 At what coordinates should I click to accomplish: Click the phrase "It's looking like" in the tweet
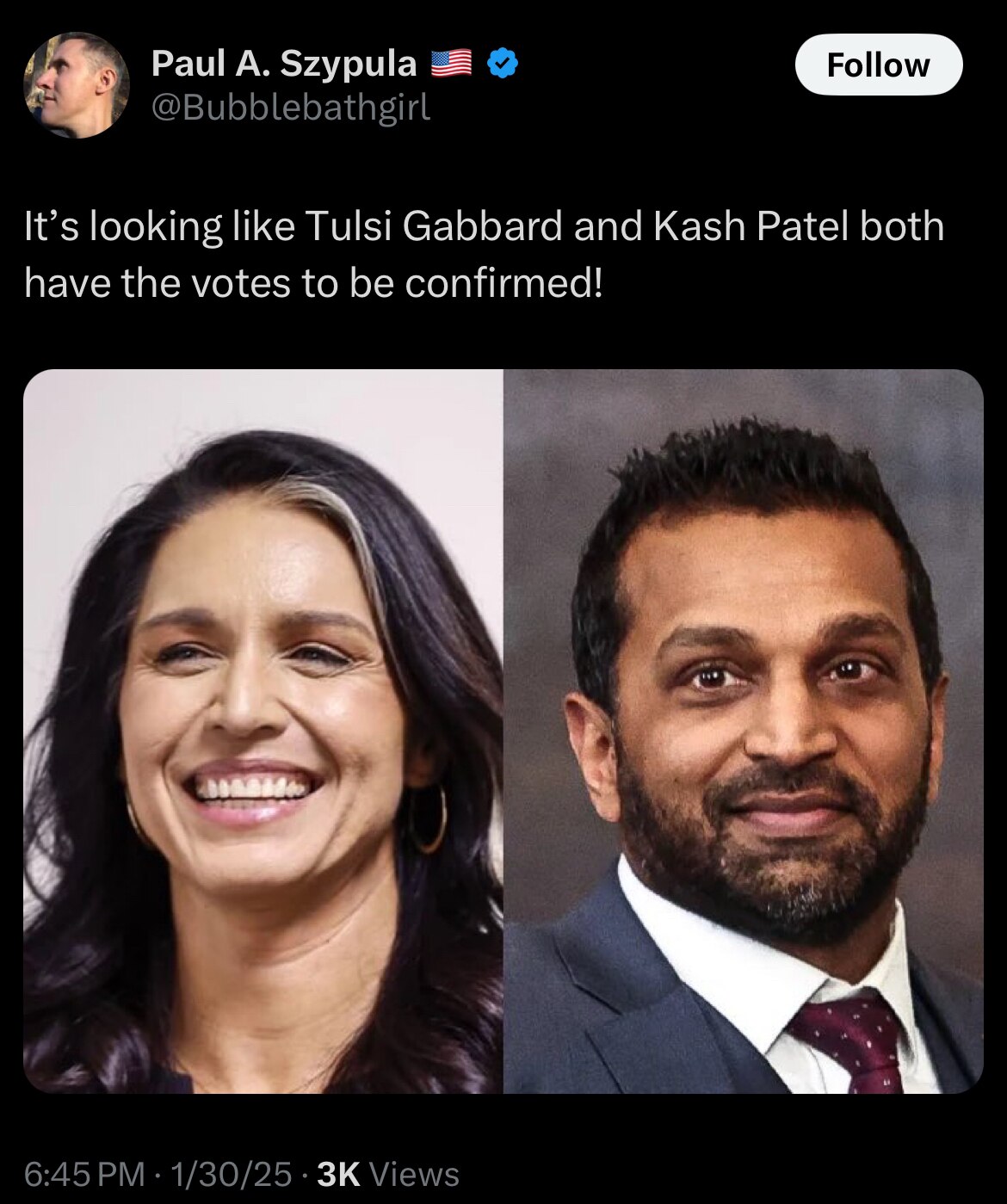click(158, 226)
